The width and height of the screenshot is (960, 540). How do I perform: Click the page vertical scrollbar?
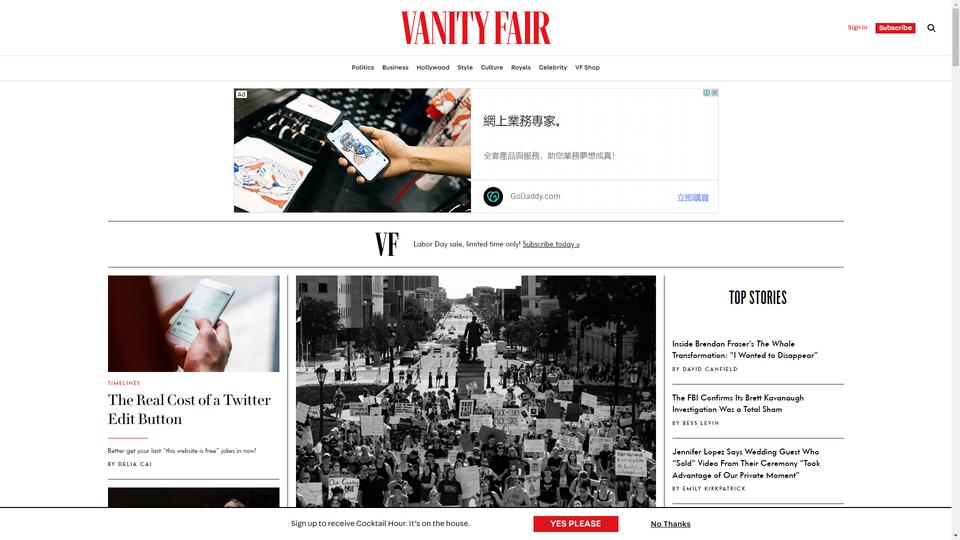(956, 270)
